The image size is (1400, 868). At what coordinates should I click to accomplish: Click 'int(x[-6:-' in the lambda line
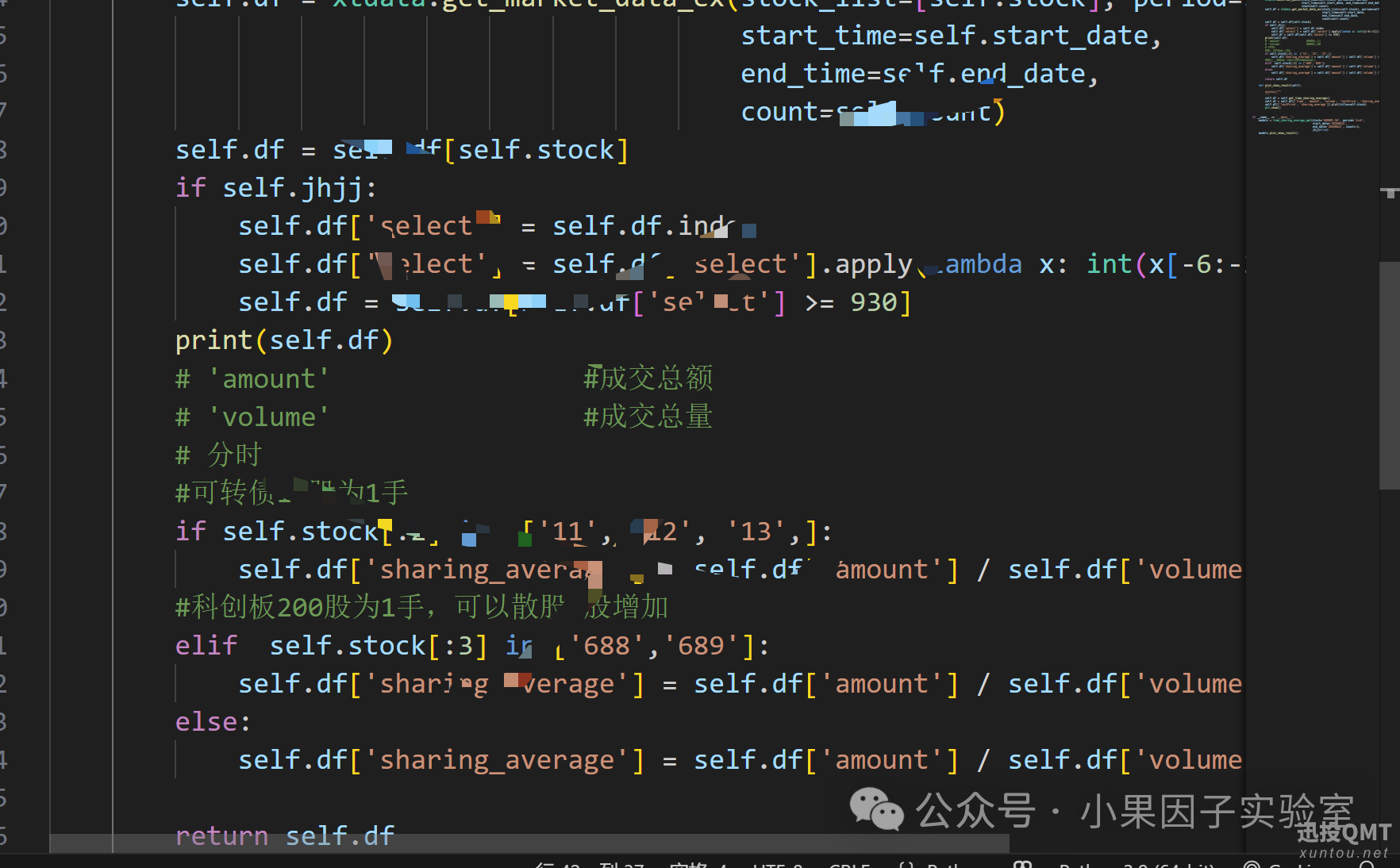pos(1163,264)
